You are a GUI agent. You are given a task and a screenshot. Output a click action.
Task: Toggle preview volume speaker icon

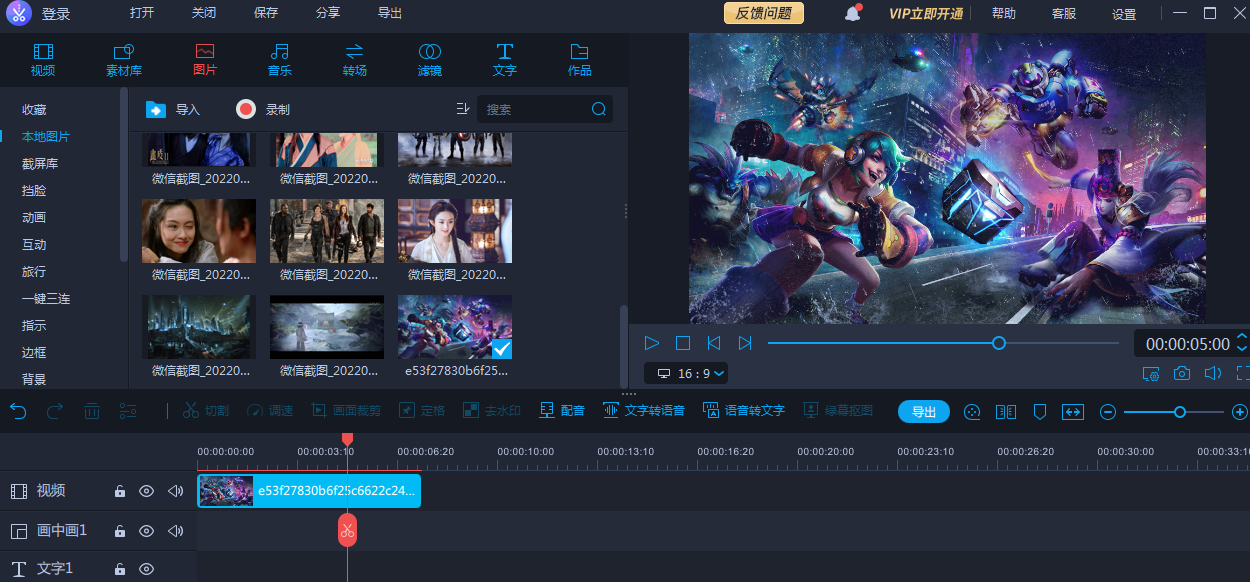click(x=1213, y=373)
